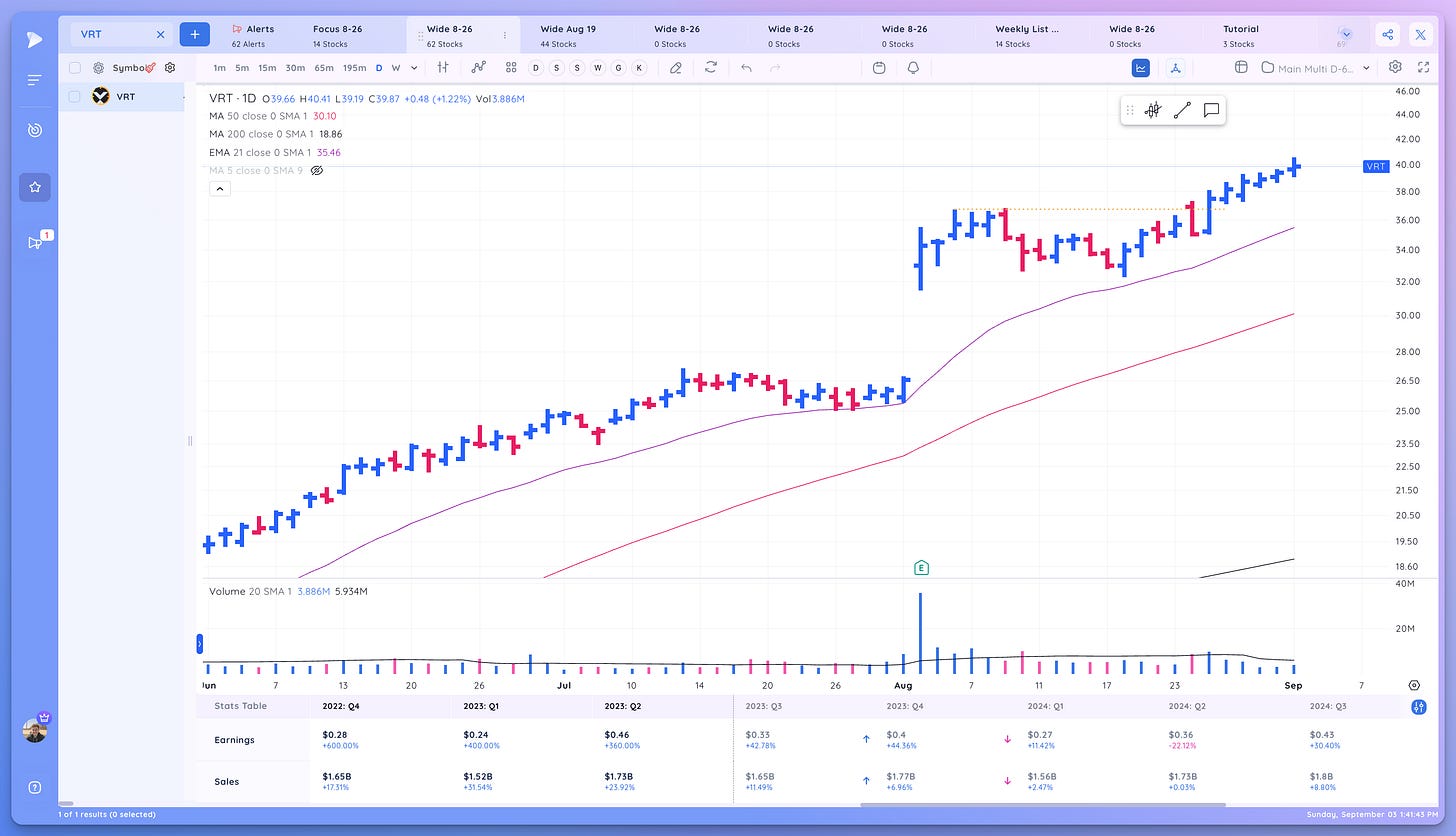Viewport: 1456px width, 836px height.
Task: Switch to the blue chart view icon
Action: point(1141,68)
